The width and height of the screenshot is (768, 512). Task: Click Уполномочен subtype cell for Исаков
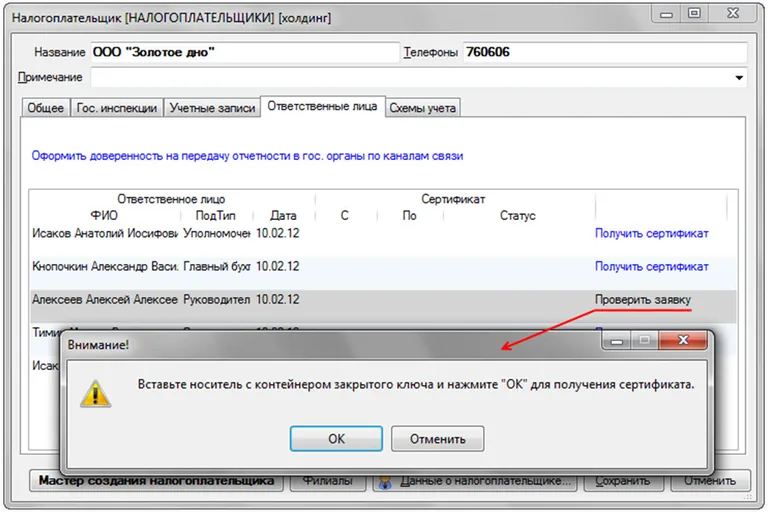216,233
